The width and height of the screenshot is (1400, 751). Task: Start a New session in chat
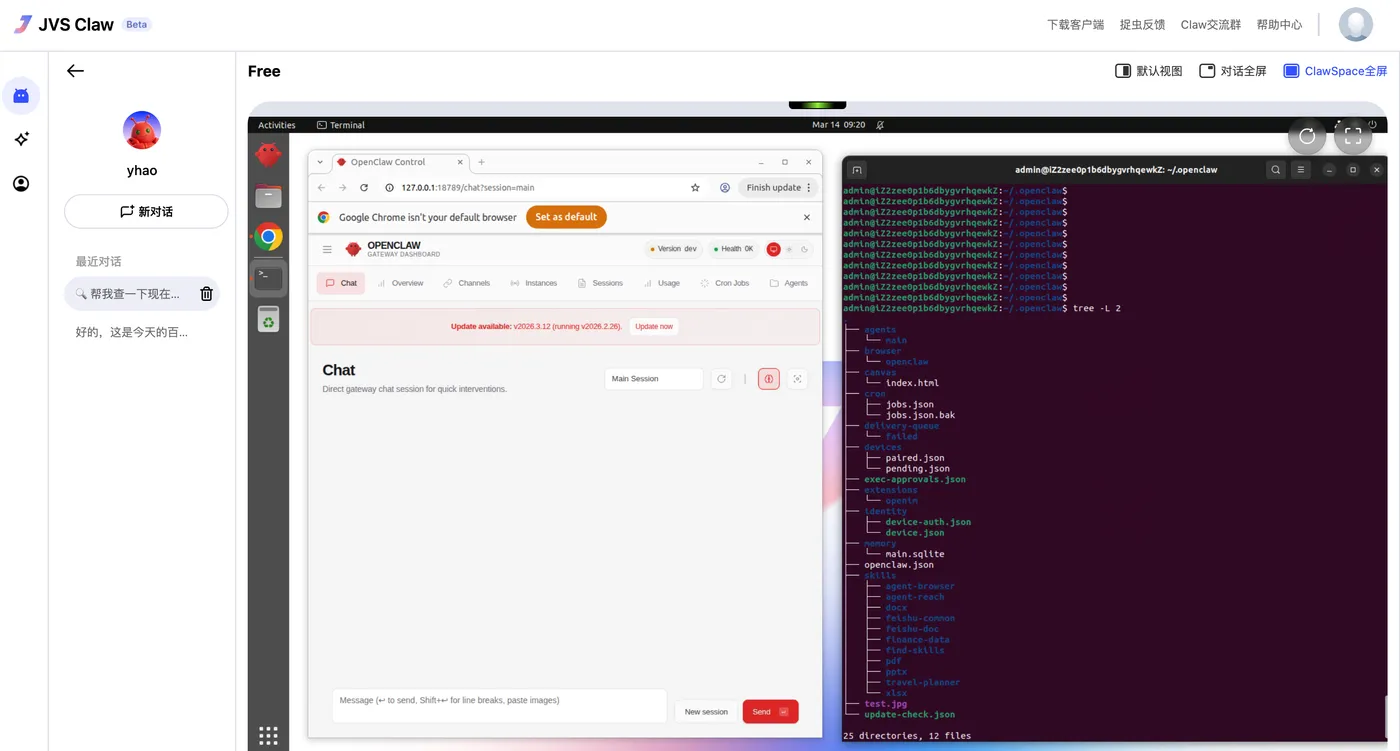(x=706, y=712)
